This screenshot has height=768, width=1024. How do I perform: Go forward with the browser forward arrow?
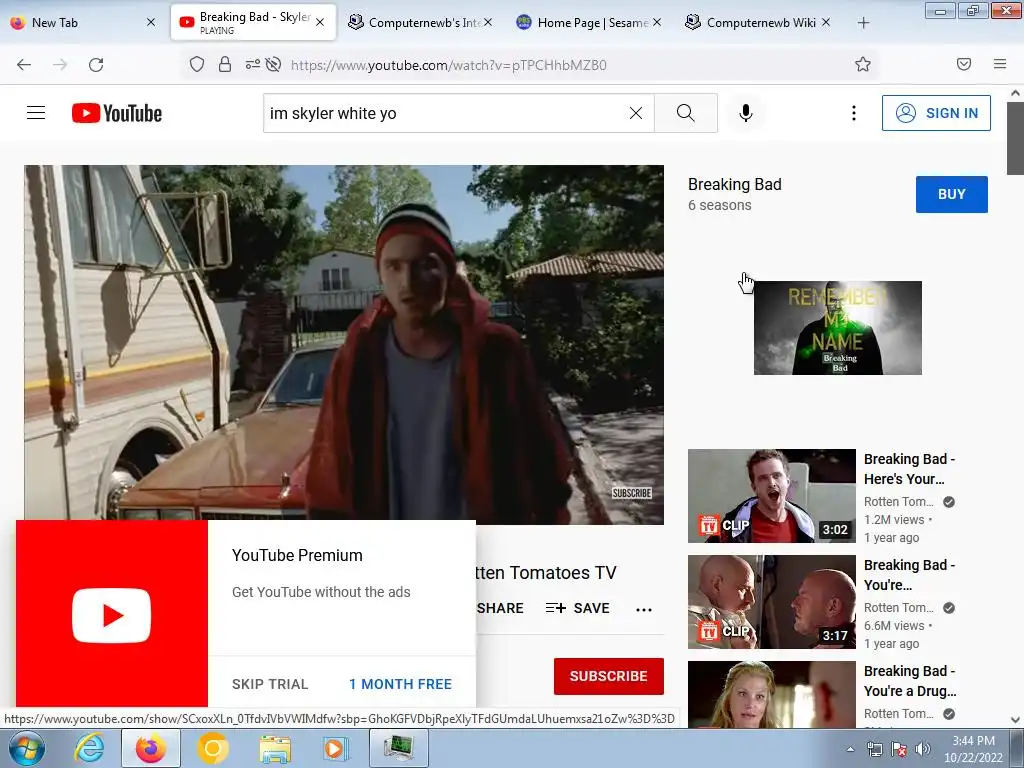pyautogui.click(x=60, y=65)
